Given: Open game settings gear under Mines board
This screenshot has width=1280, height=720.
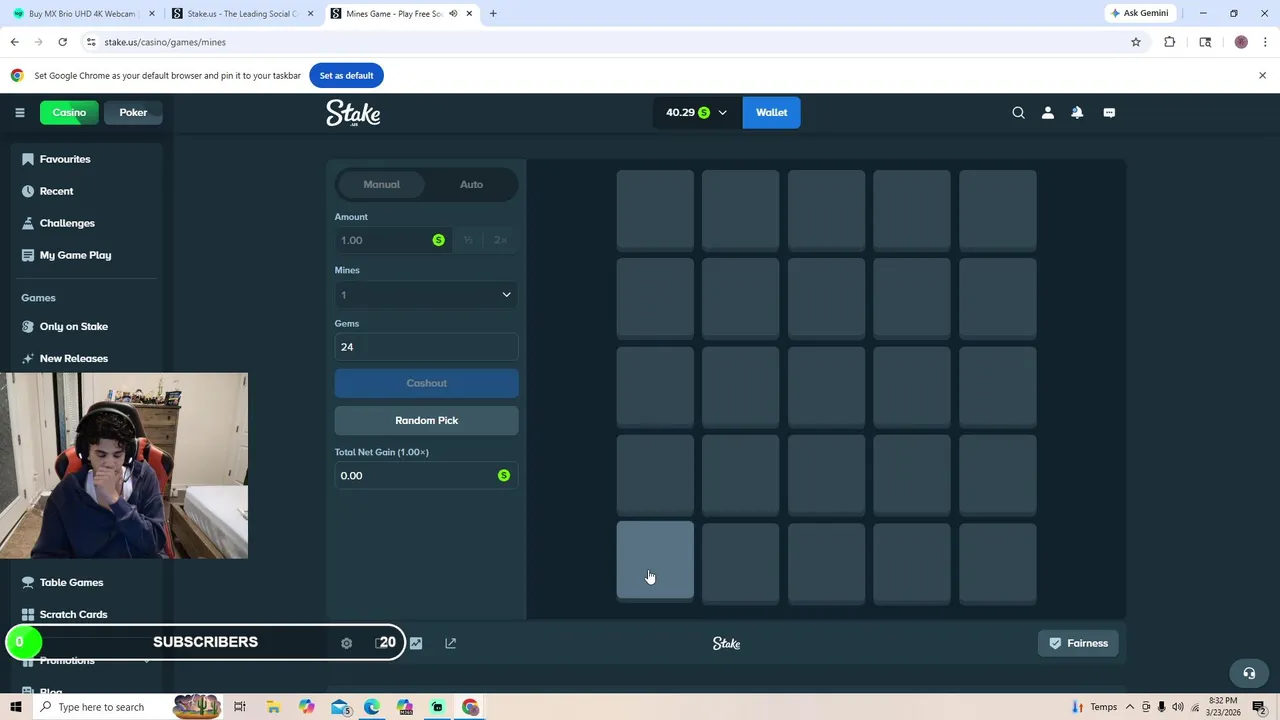Looking at the screenshot, I should coord(346,643).
